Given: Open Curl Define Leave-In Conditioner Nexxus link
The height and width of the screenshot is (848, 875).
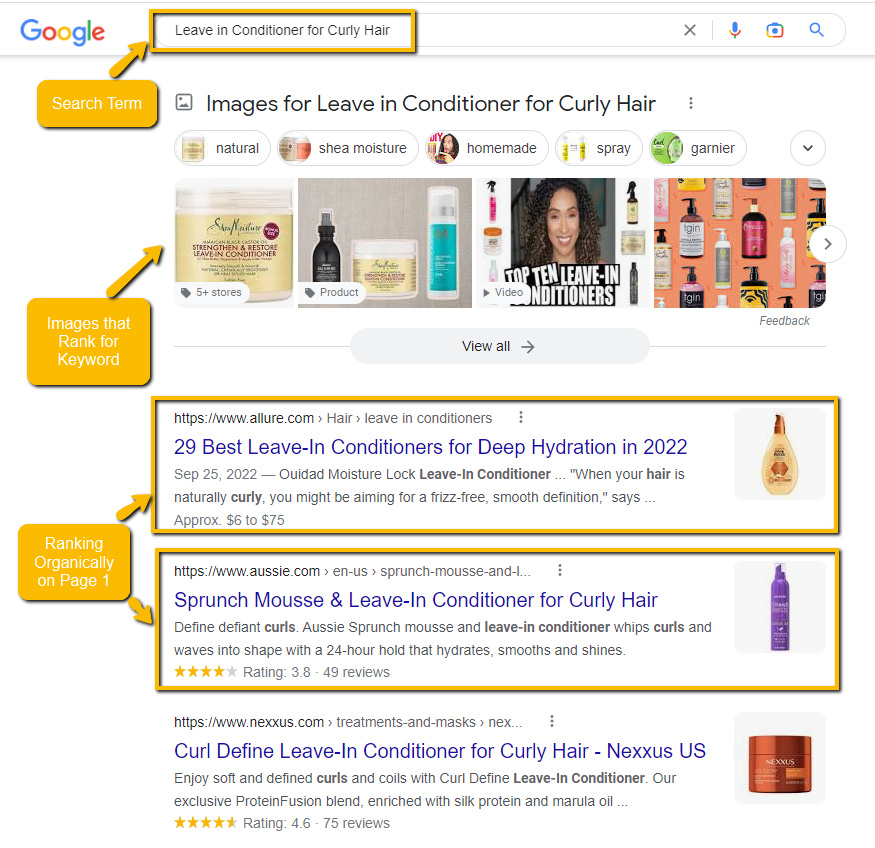Looking at the screenshot, I should coord(440,751).
